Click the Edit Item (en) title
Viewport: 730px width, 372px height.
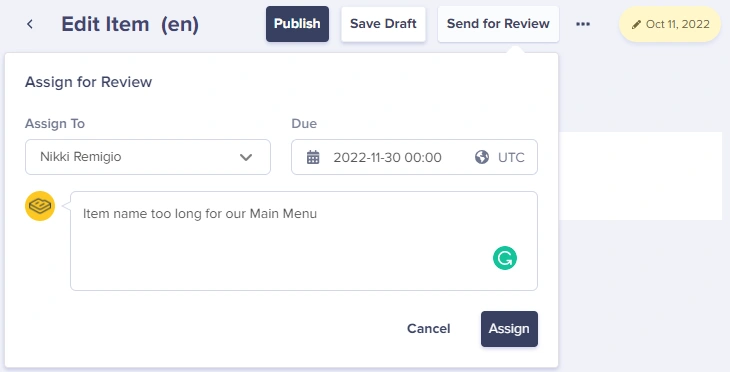pos(130,24)
